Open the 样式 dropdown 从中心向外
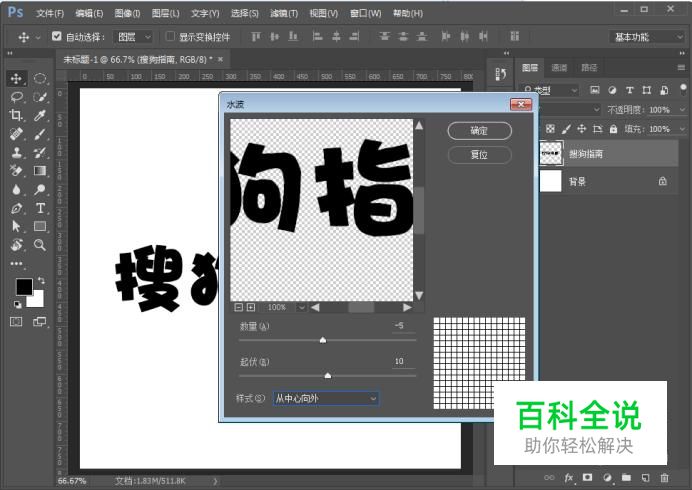Viewport: 692px width, 490px height. pyautogui.click(x=326, y=399)
